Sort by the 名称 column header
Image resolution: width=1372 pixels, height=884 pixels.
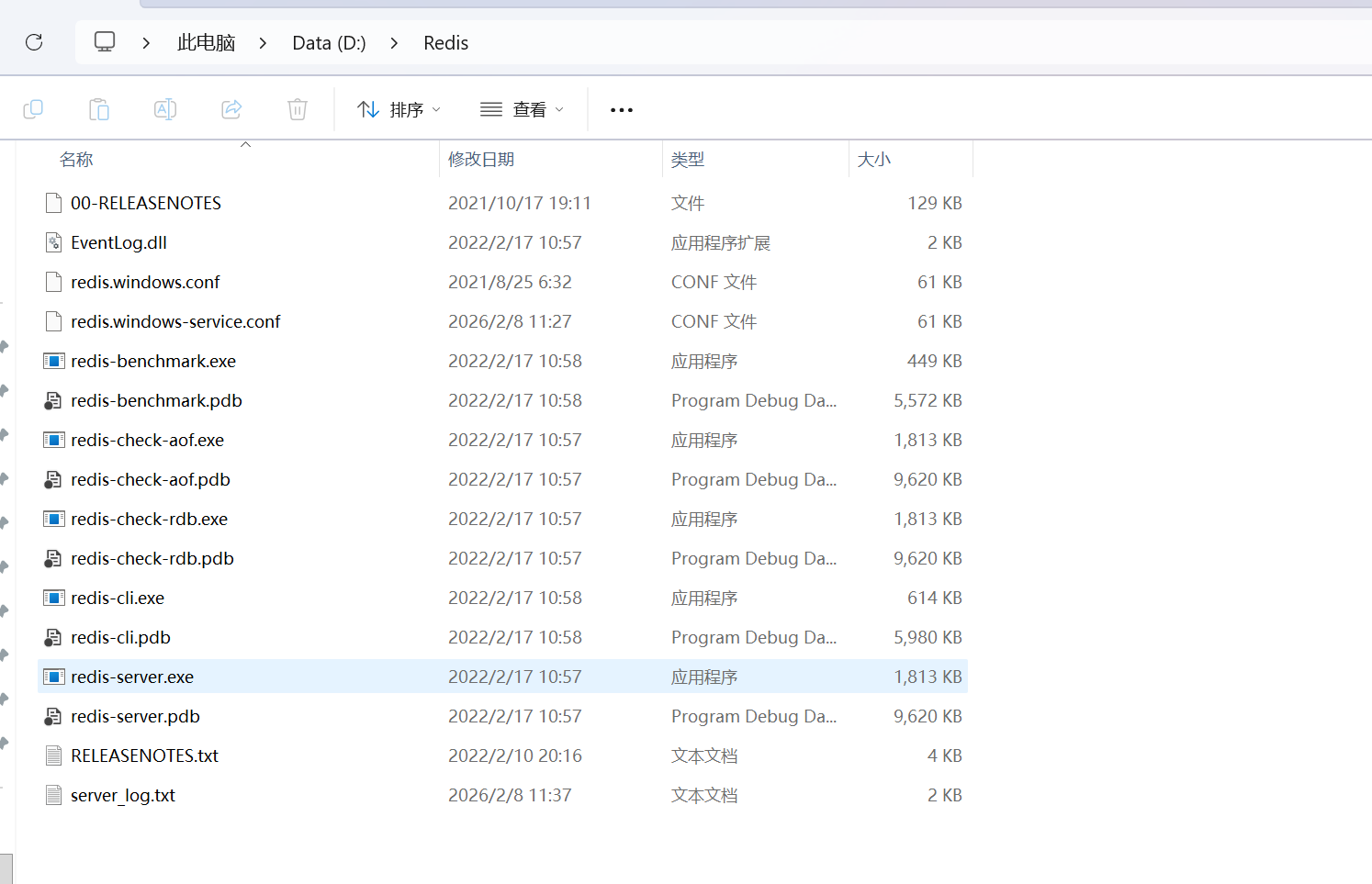76,160
